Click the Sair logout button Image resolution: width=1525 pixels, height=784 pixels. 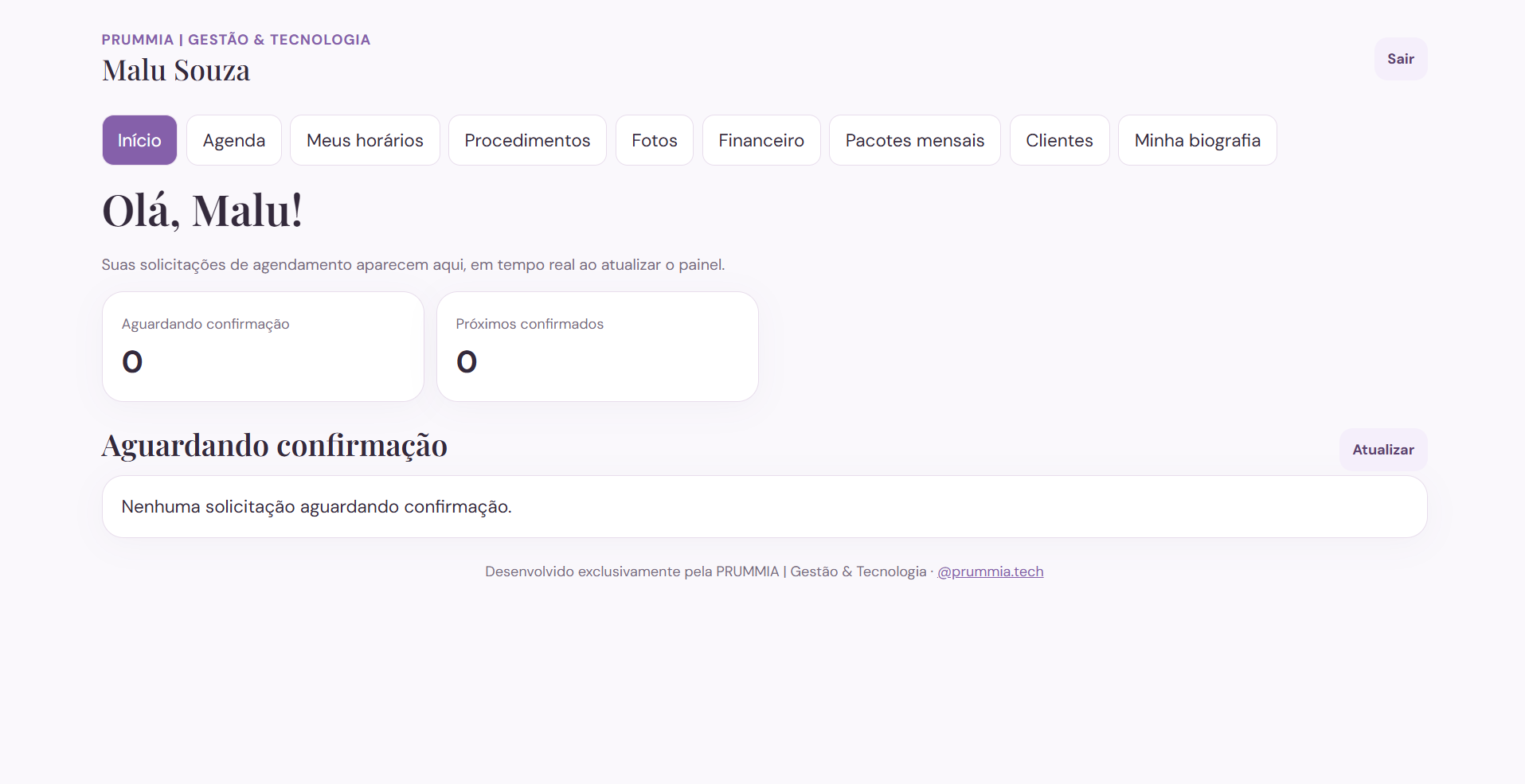1401,59
